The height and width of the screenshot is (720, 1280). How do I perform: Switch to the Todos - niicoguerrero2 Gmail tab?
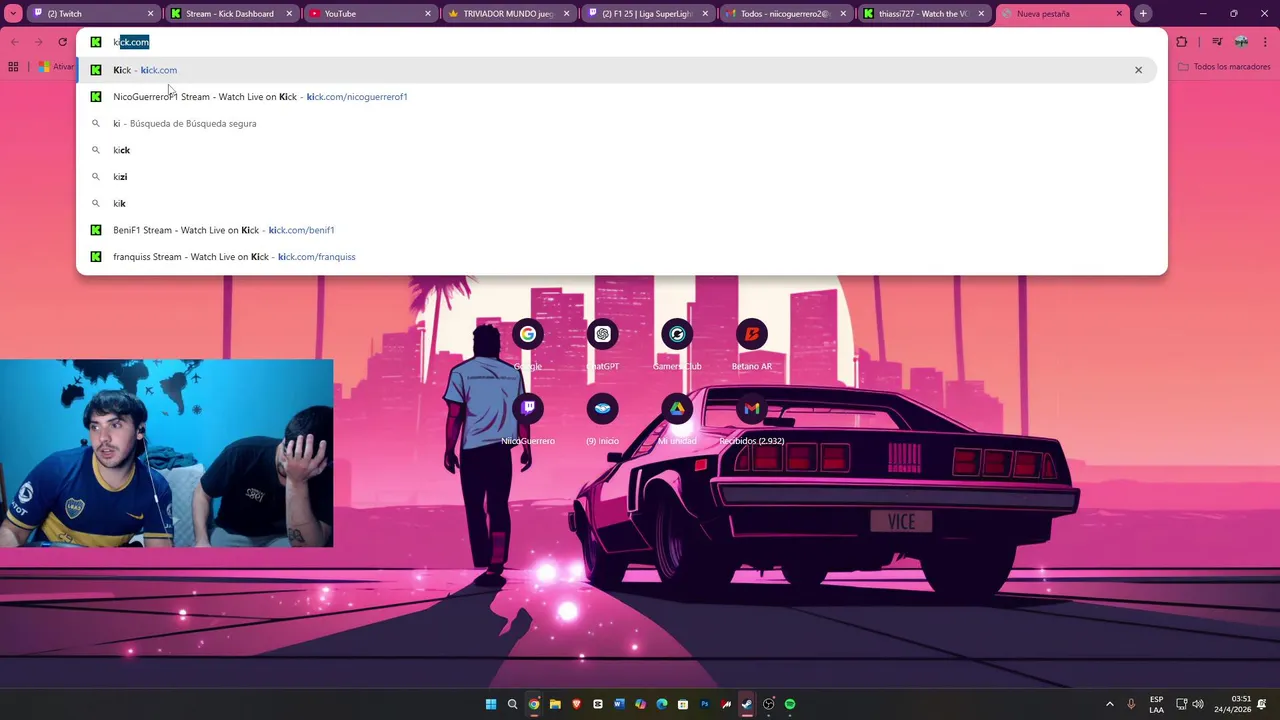click(786, 14)
